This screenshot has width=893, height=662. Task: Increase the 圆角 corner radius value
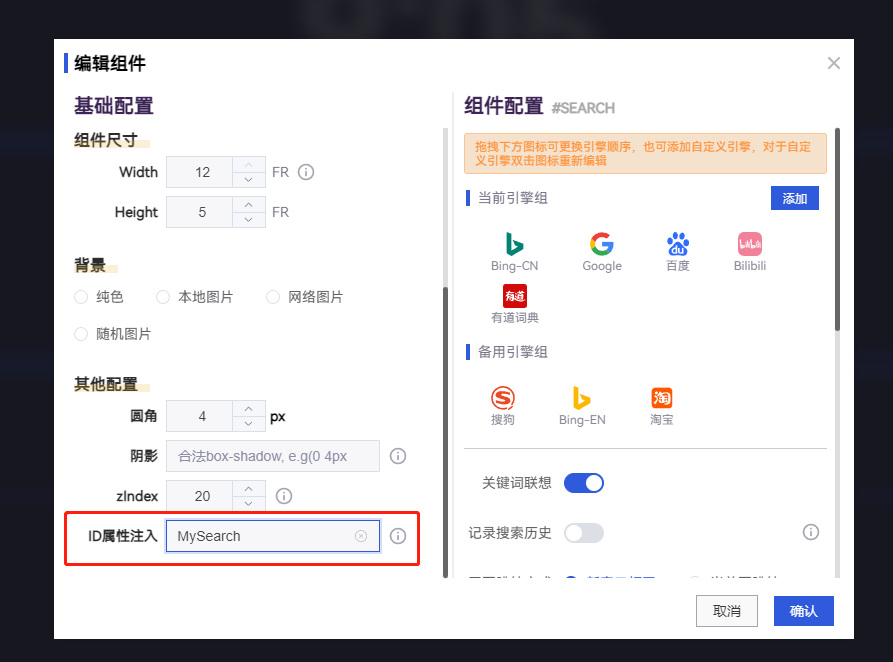[x=248, y=410]
